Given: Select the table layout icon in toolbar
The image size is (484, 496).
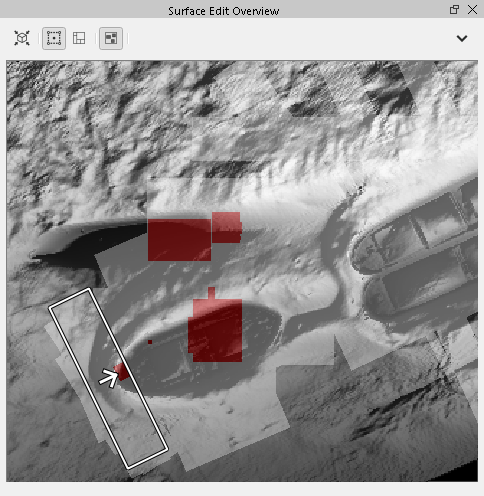Looking at the screenshot, I should 79,38.
